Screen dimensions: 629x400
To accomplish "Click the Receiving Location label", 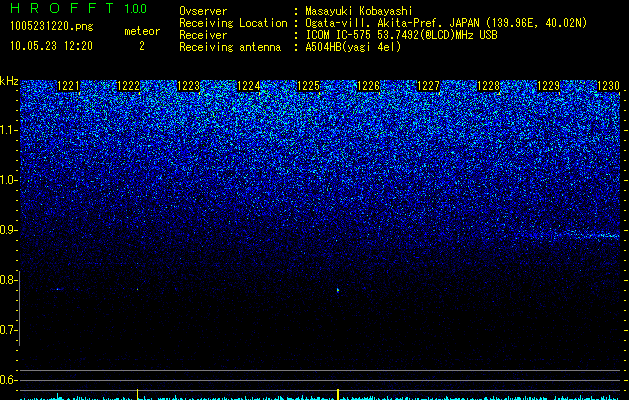I will pos(233,23).
